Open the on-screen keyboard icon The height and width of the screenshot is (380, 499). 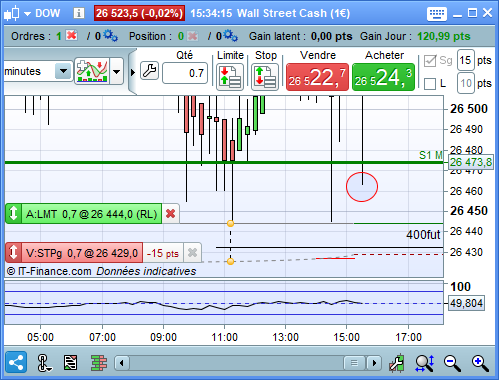coord(437,14)
